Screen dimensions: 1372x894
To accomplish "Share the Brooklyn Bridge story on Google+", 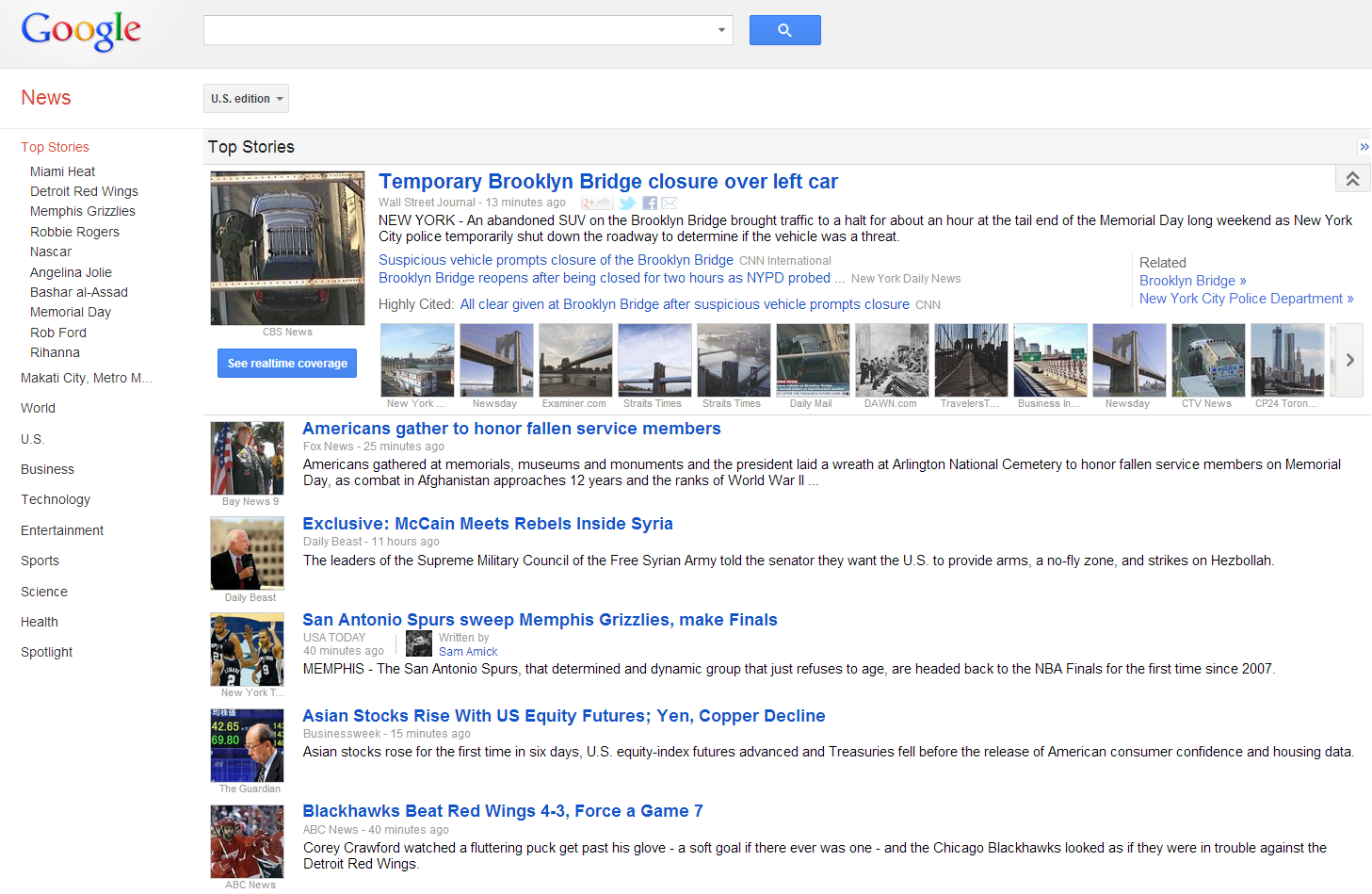I will tap(596, 203).
